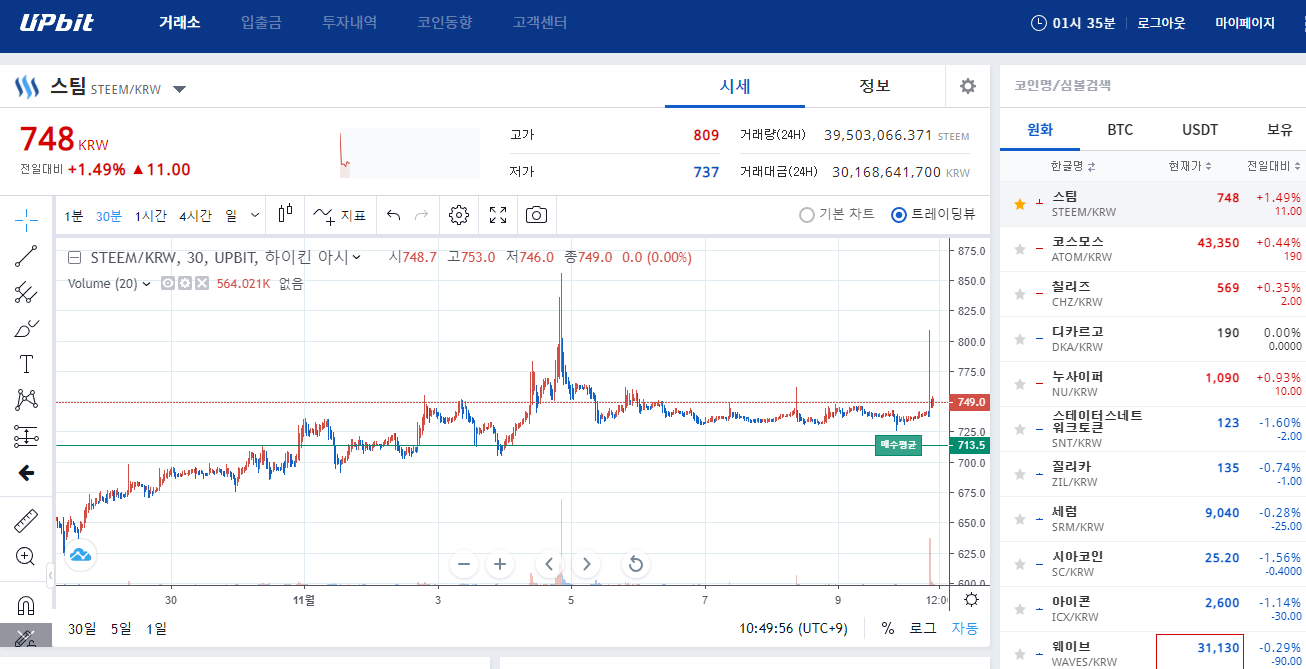The height and width of the screenshot is (669, 1306).
Task: Open the 투자내역 menu
Action: (x=350, y=22)
